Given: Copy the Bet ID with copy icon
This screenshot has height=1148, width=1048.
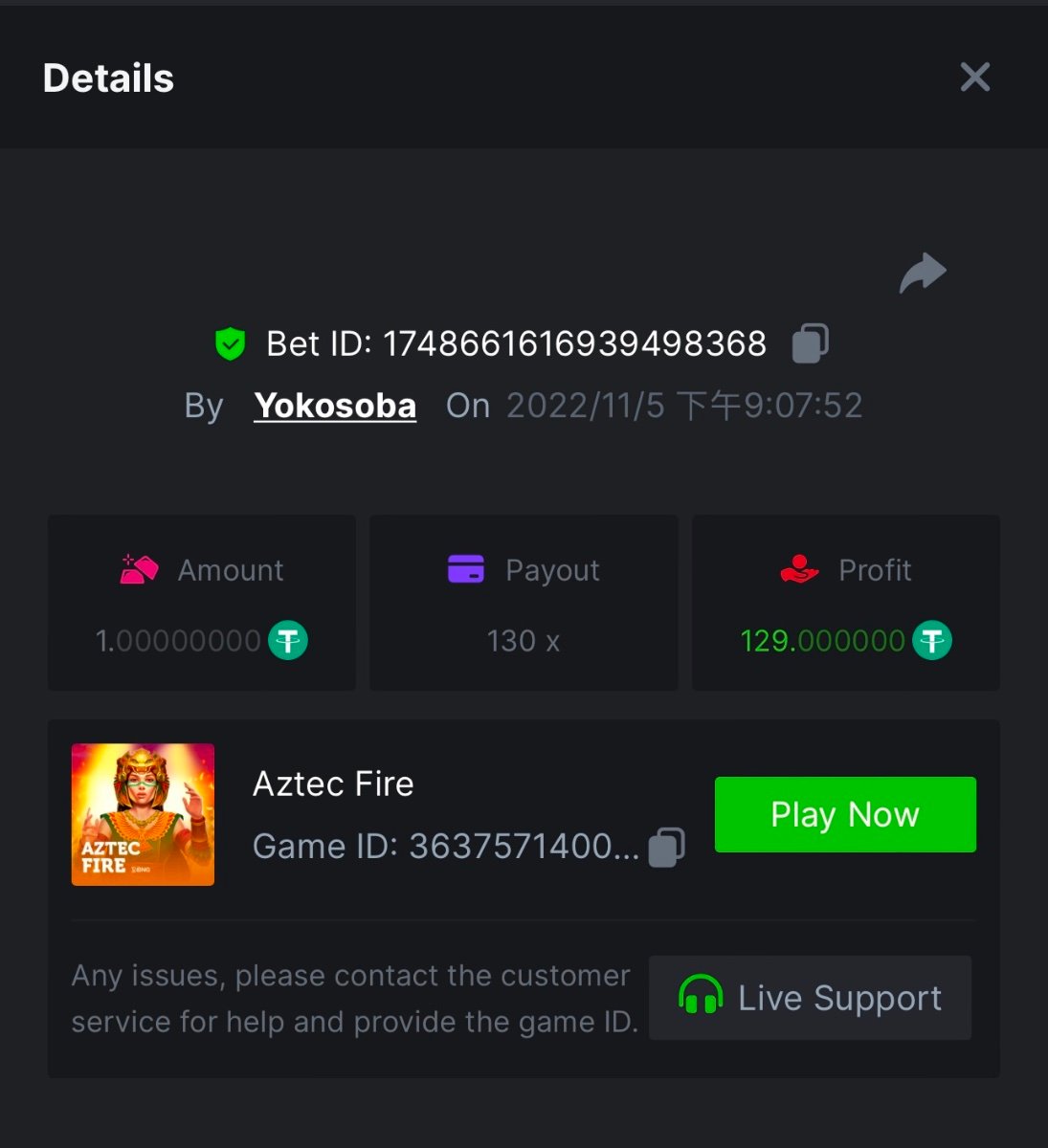Looking at the screenshot, I should (x=810, y=343).
